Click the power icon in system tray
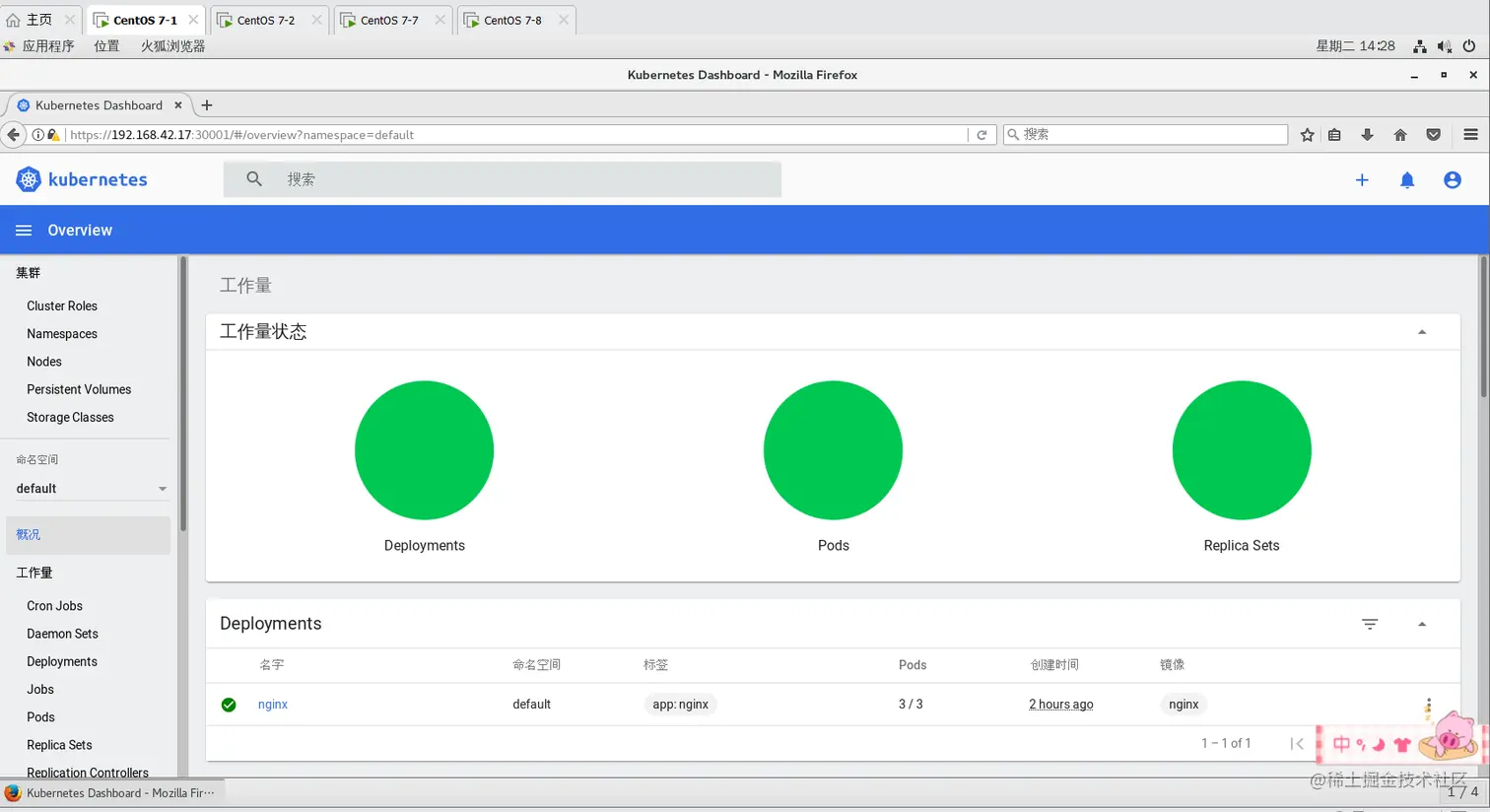Viewport: 1490px width, 812px height. pos(1469,46)
